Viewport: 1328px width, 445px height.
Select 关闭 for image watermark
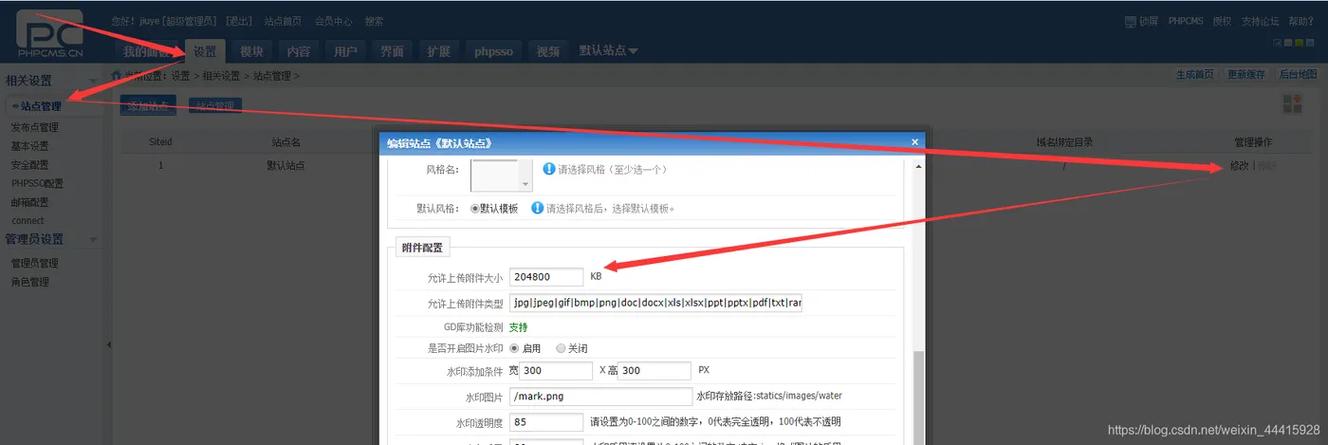(x=560, y=348)
